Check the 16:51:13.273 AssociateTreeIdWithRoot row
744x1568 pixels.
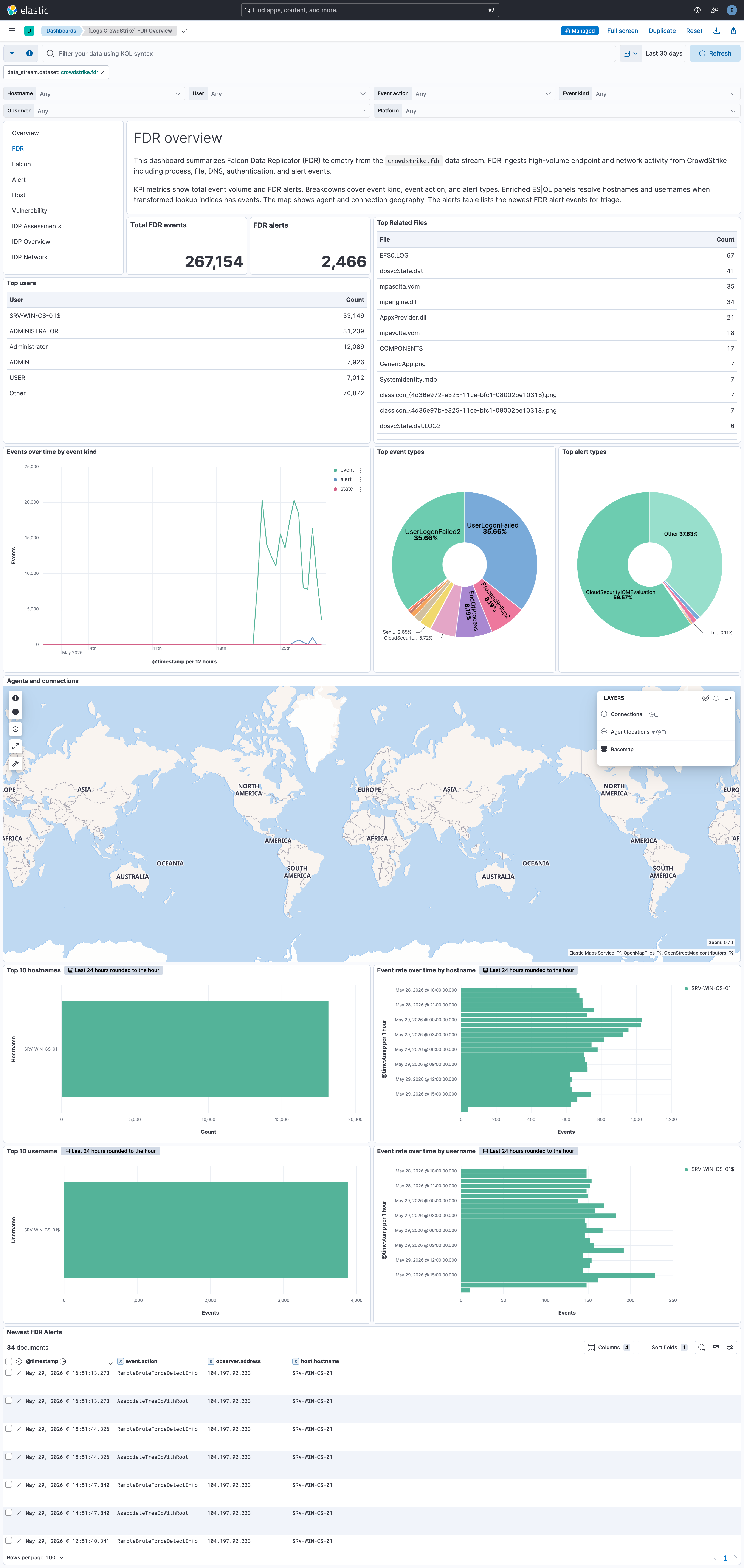(x=9, y=1401)
